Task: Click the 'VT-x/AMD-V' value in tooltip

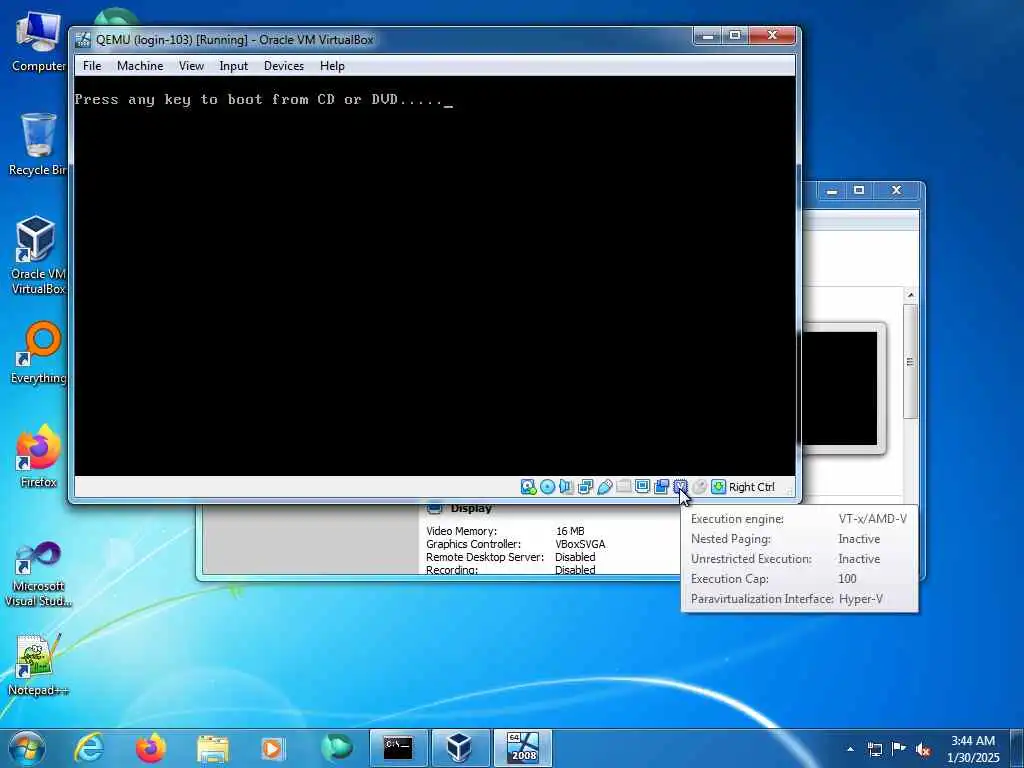Action: 872,519
